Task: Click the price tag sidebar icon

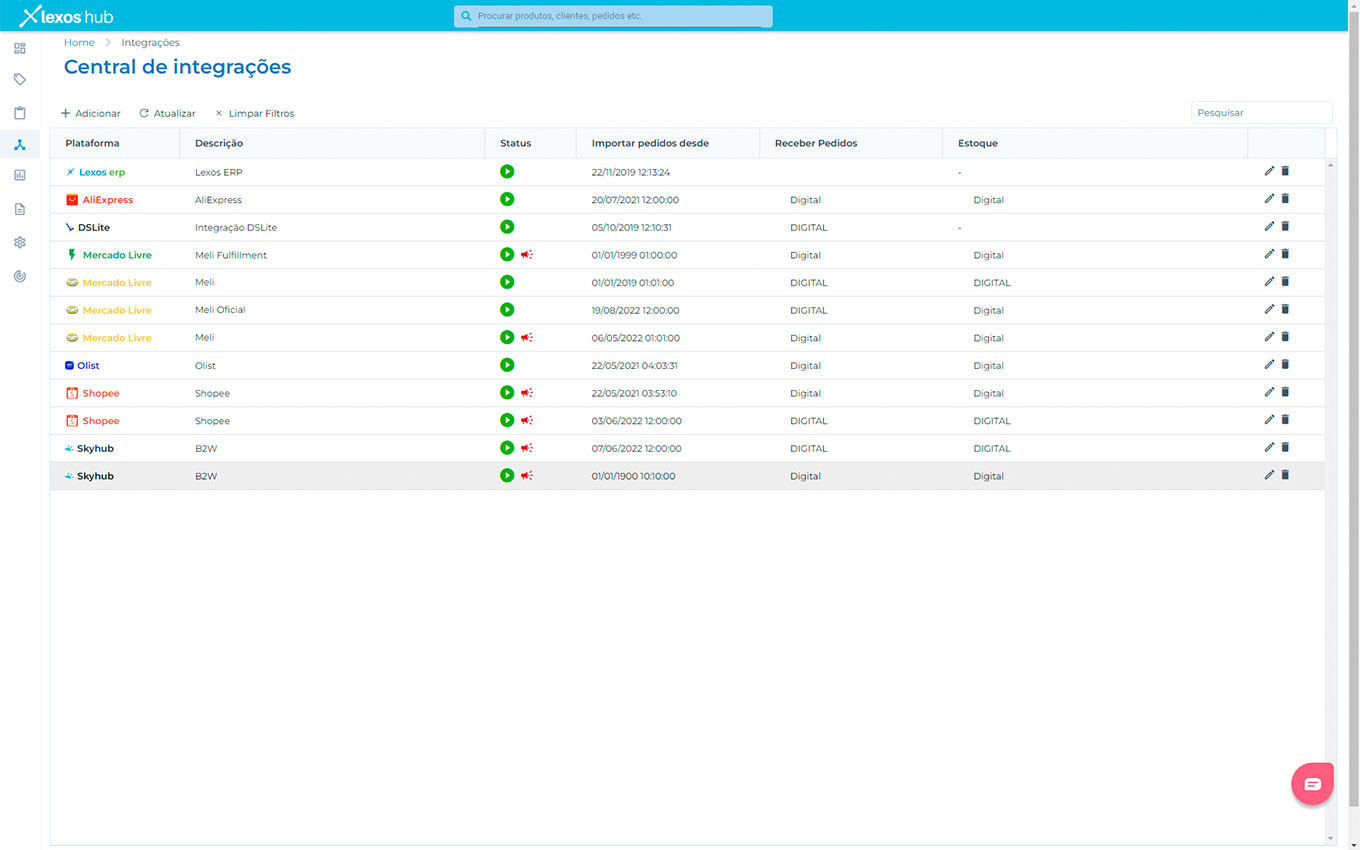Action: [19, 80]
